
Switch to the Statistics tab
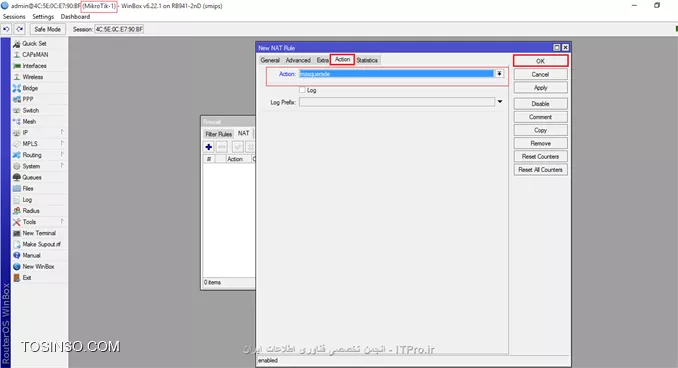367,60
